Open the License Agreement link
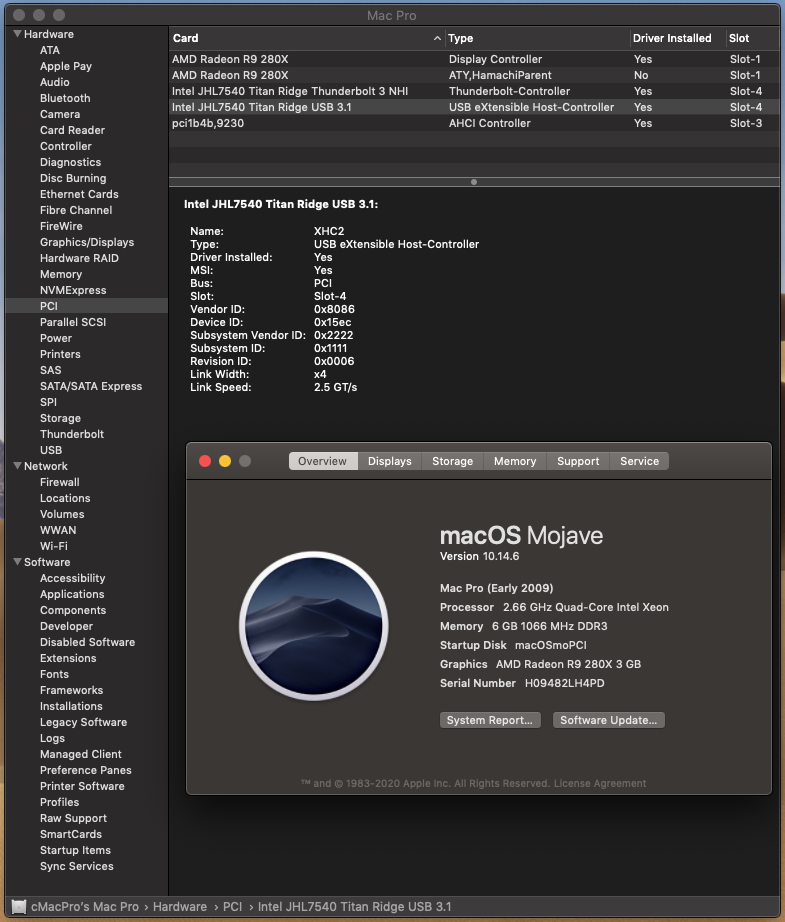 600,783
